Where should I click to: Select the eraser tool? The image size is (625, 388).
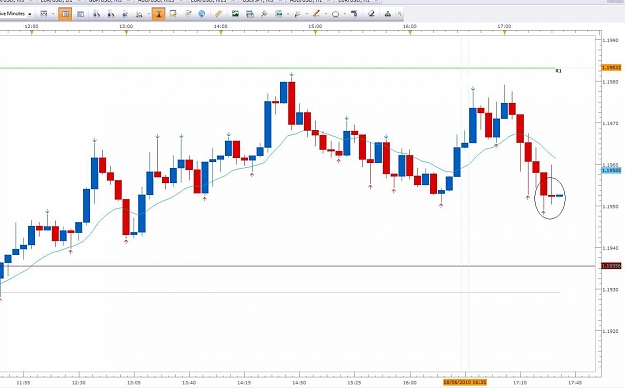(371, 14)
